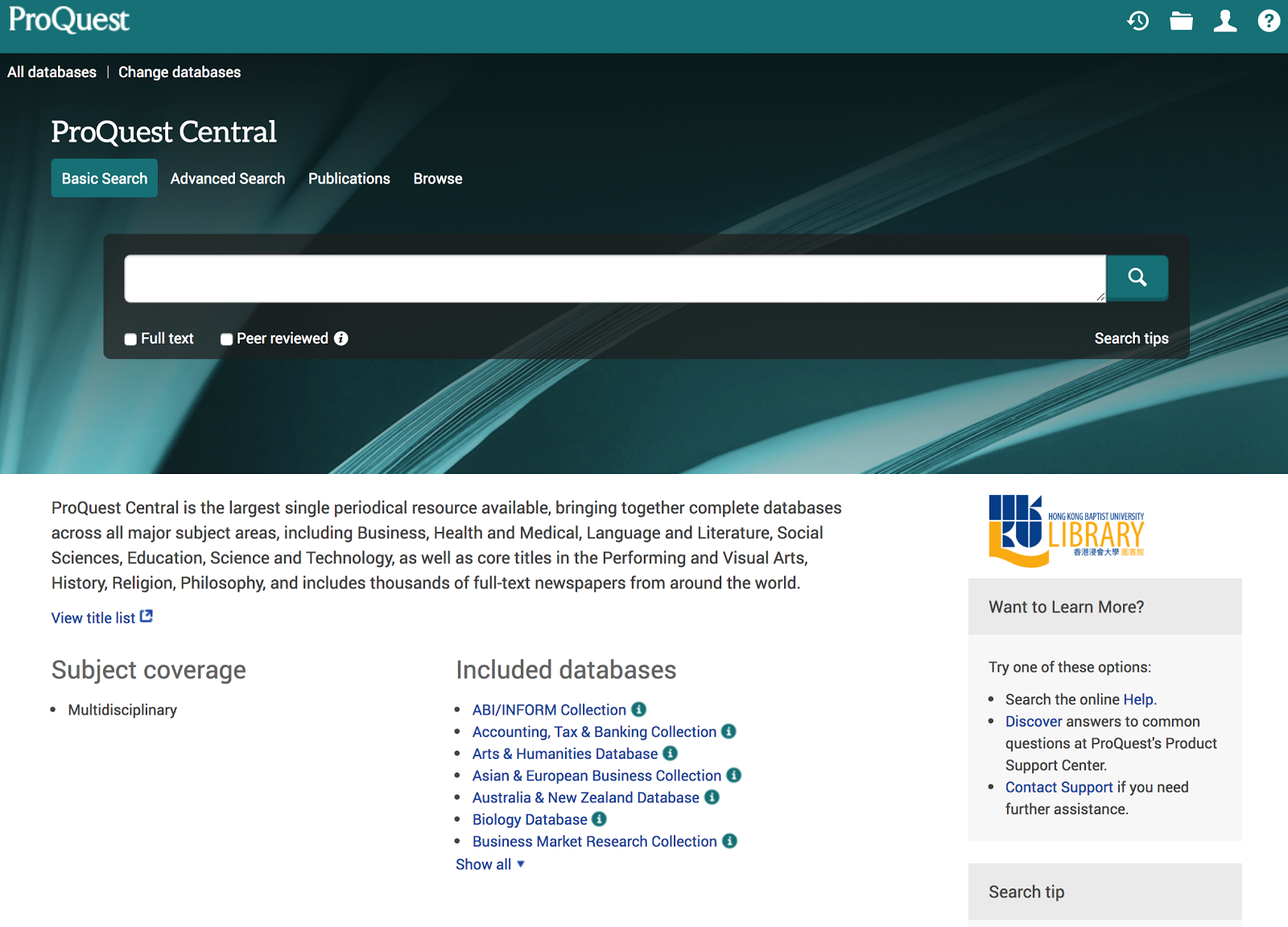The height and width of the screenshot is (927, 1288).
Task: Click the Peer reviewed info icon
Action: pos(341,339)
